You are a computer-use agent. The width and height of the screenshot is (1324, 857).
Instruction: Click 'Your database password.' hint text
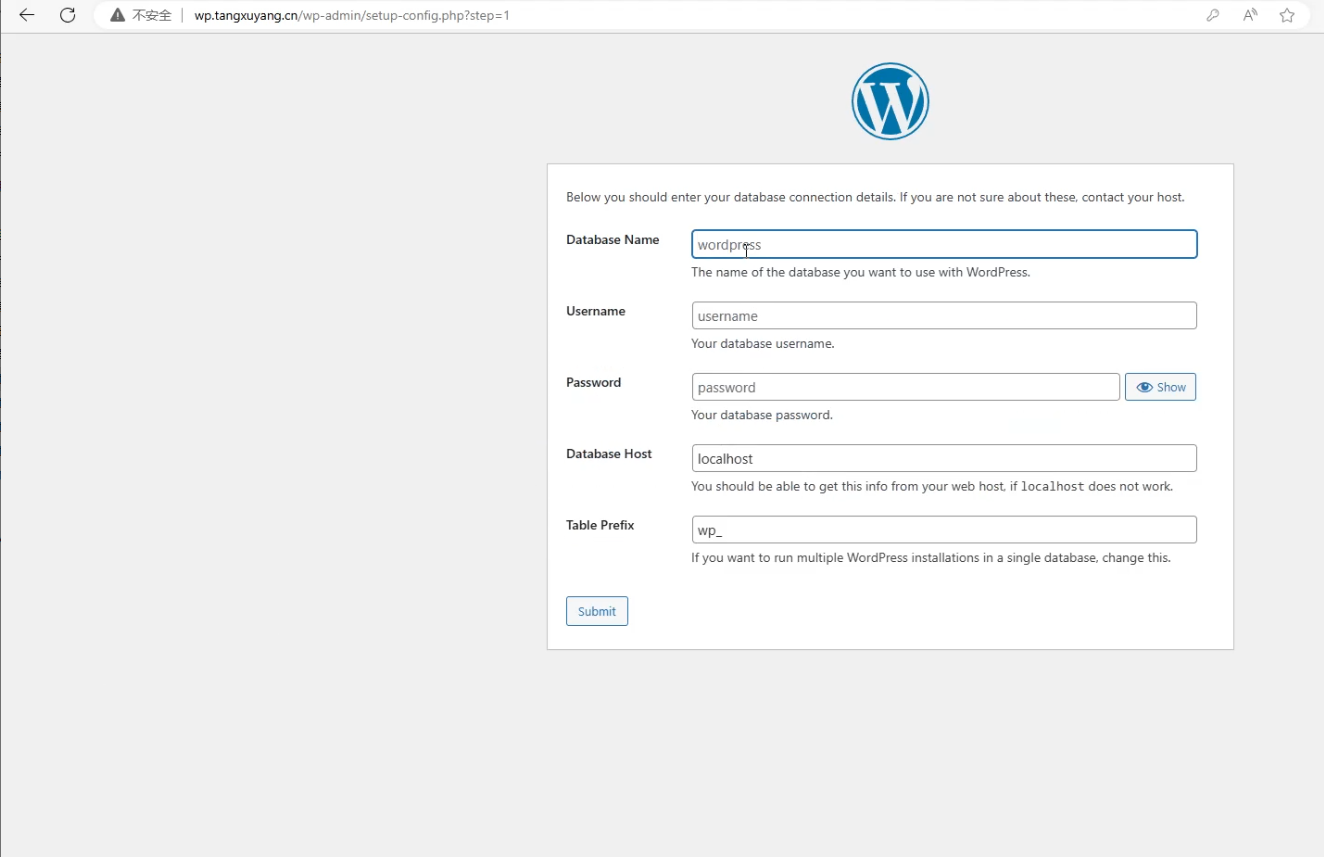[762, 415]
